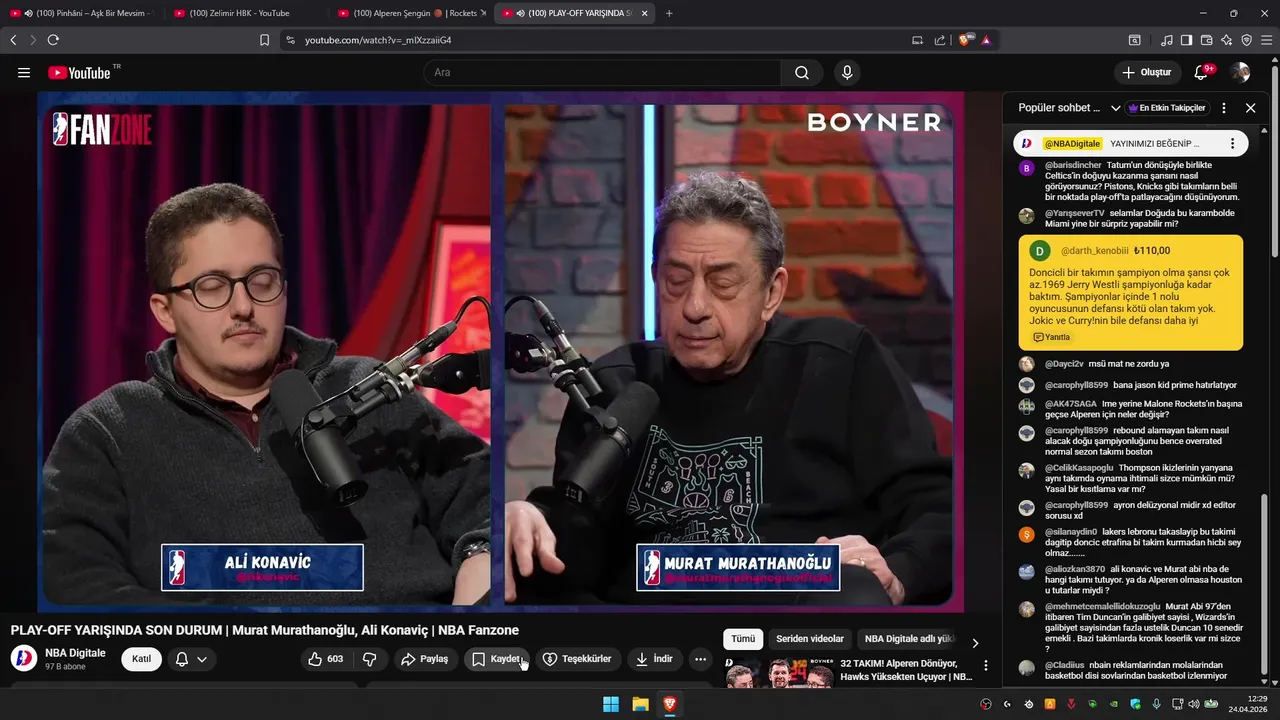Open the NBA Digitale channel avatar
The height and width of the screenshot is (720, 1280).
(23, 658)
